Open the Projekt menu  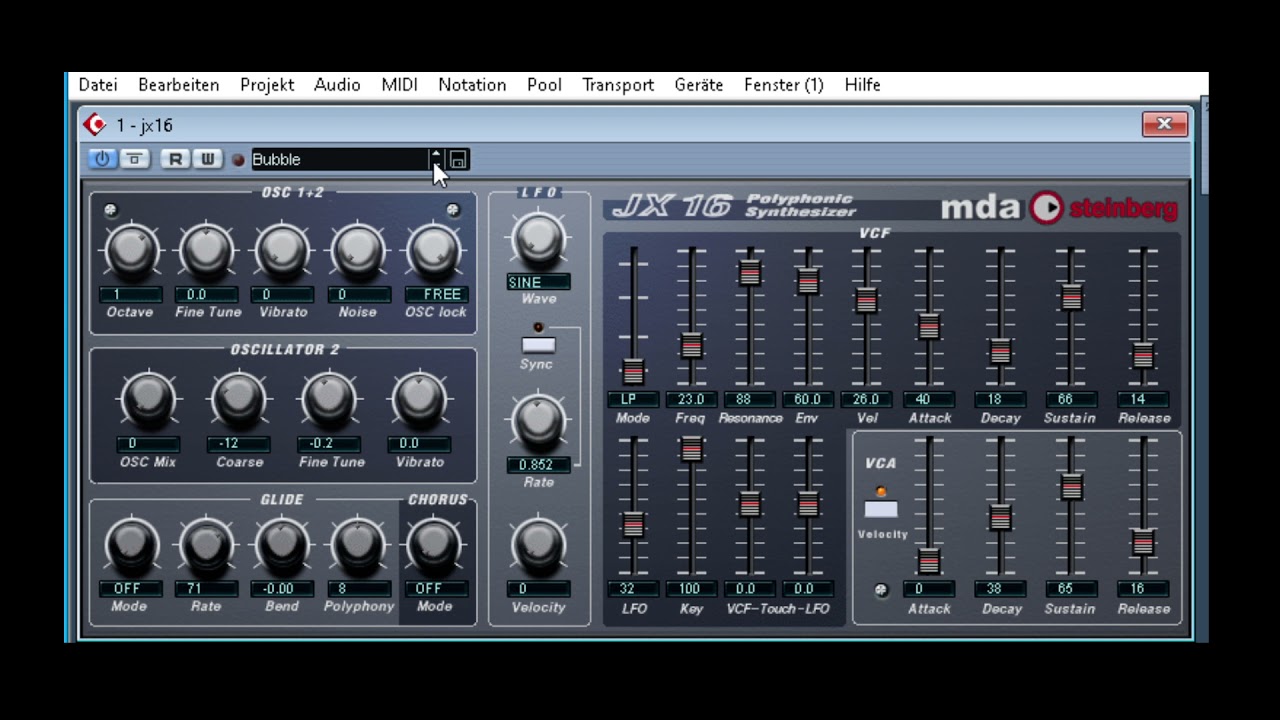[x=267, y=85]
